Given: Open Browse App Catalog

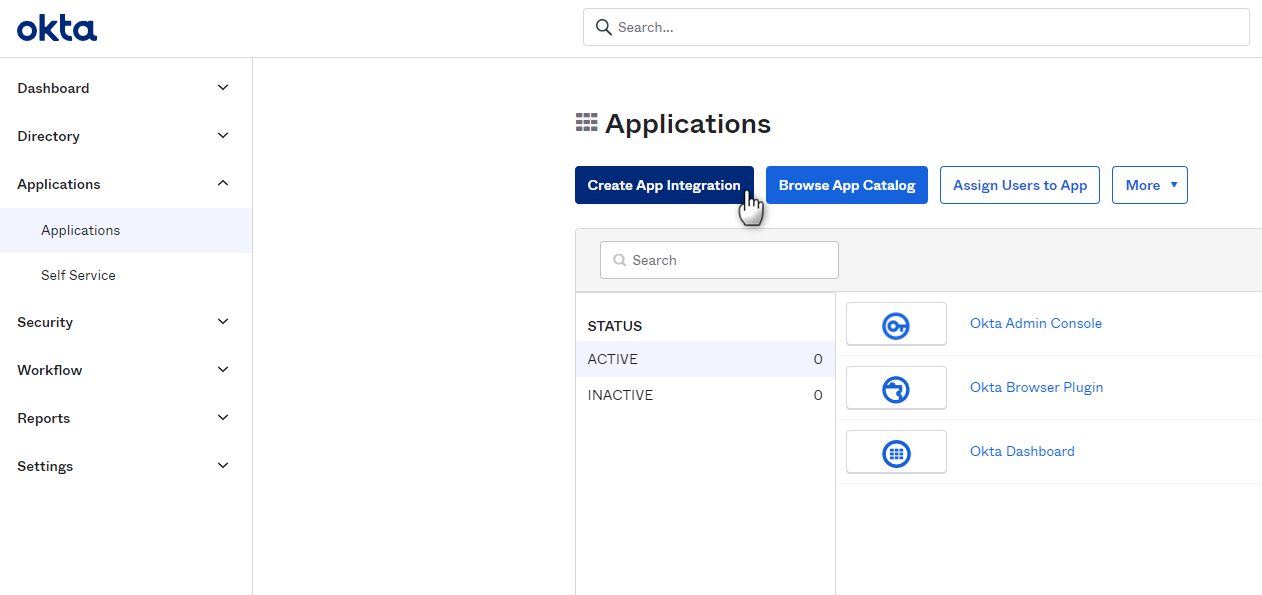Looking at the screenshot, I should coord(846,185).
